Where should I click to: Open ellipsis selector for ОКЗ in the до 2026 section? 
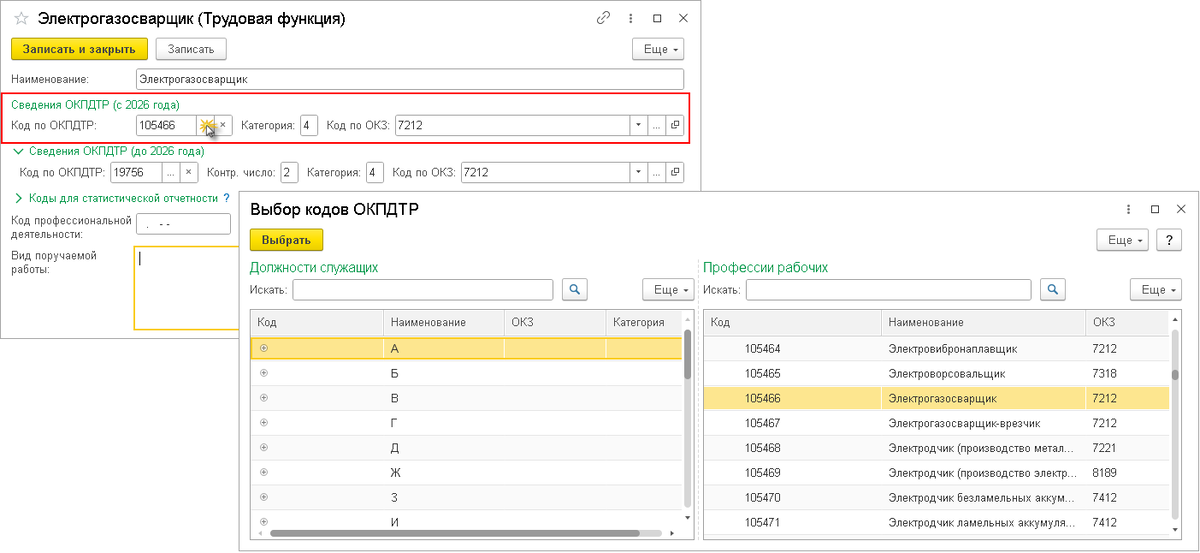tap(656, 172)
